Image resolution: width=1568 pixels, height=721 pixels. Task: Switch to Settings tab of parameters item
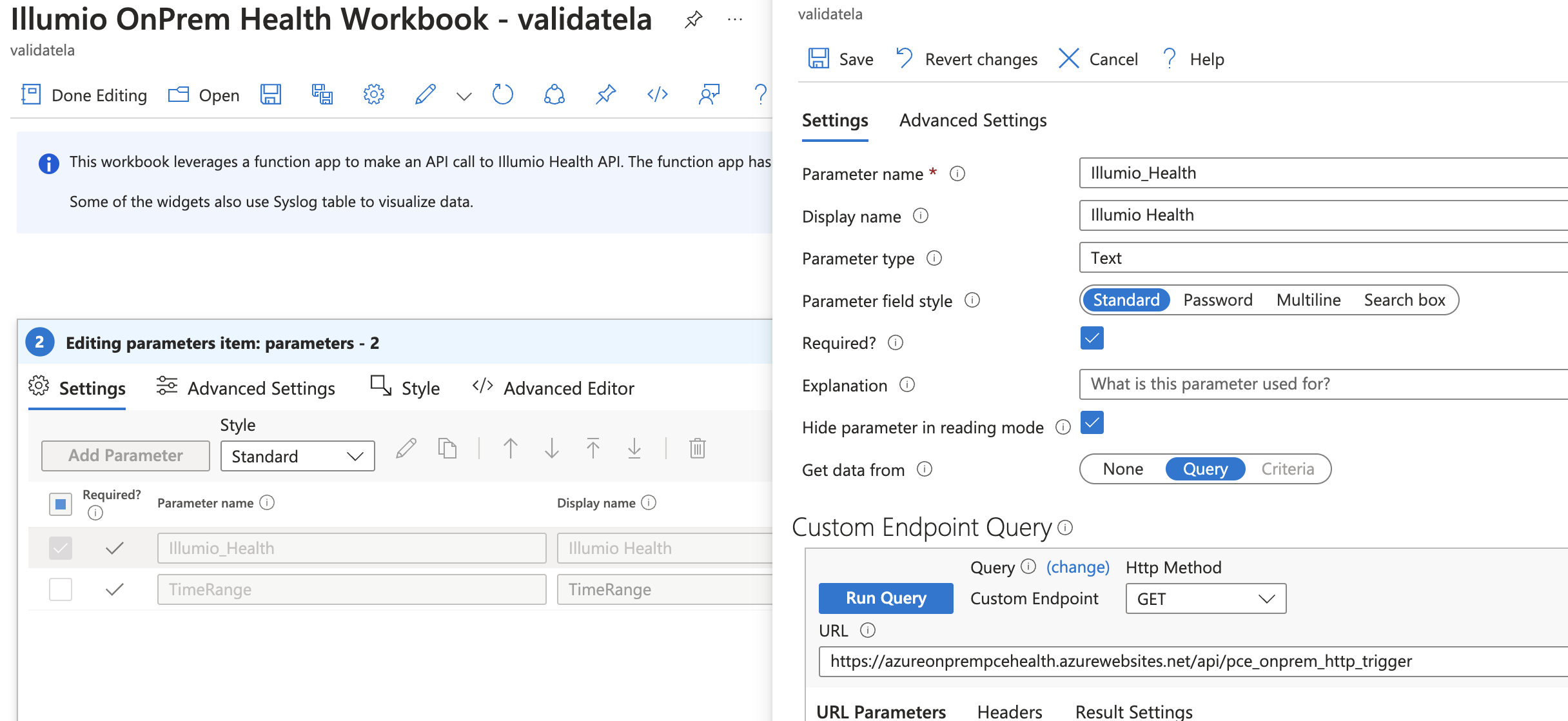click(x=77, y=388)
